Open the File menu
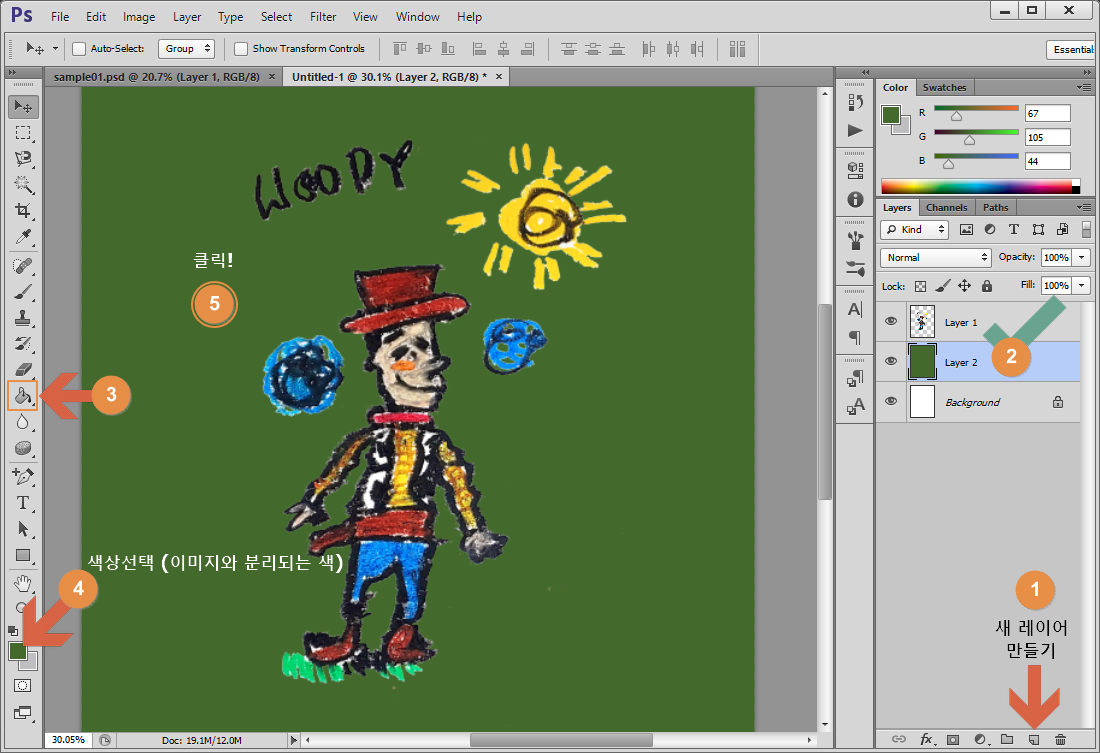Viewport: 1100px width, 753px height. 60,17
